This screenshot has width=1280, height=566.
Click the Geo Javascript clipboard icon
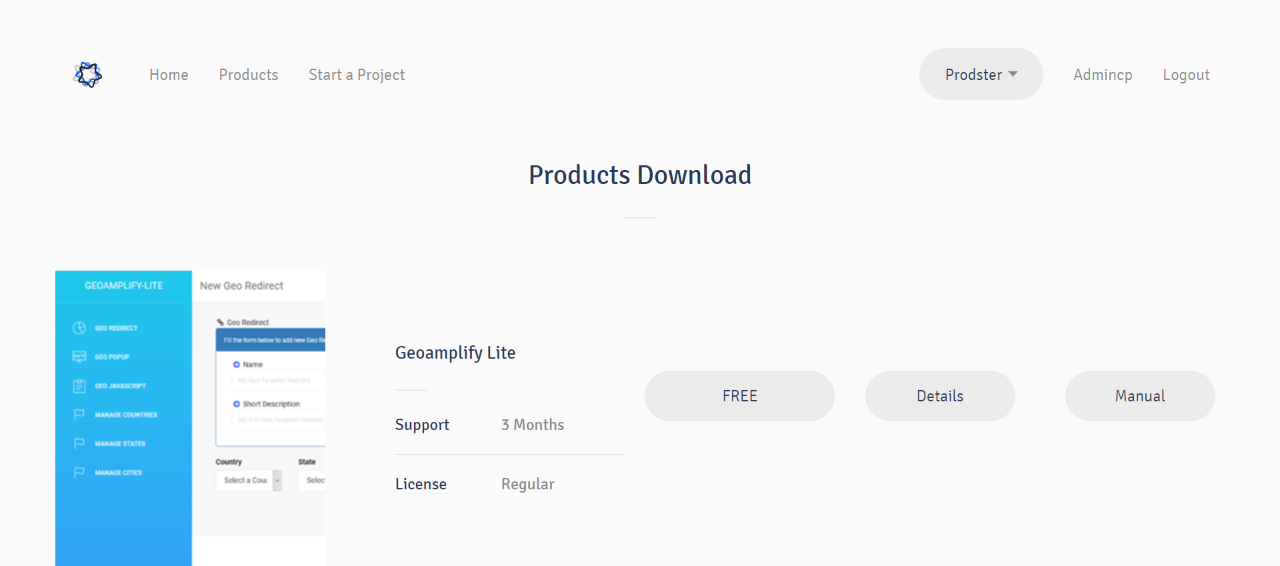point(79,386)
